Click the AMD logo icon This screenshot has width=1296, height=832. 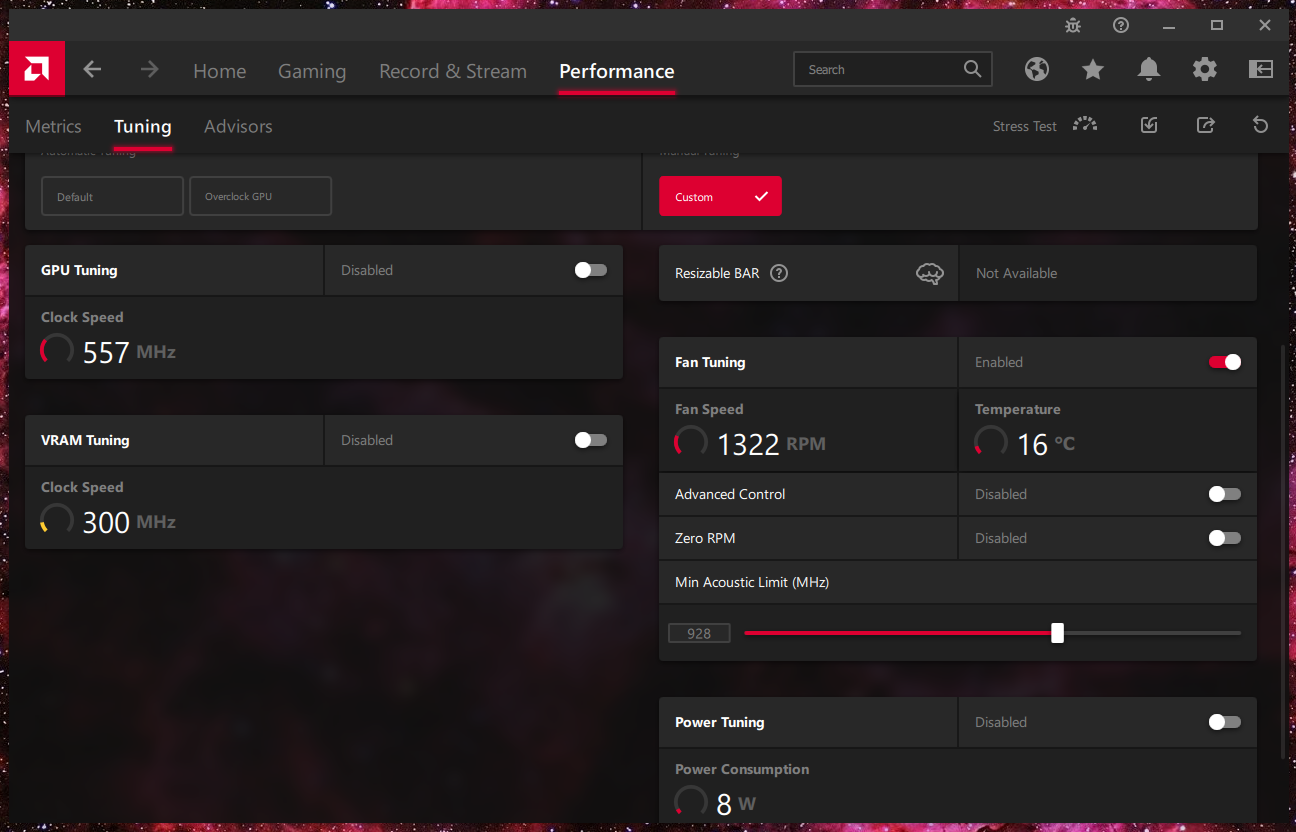[x=37, y=69]
